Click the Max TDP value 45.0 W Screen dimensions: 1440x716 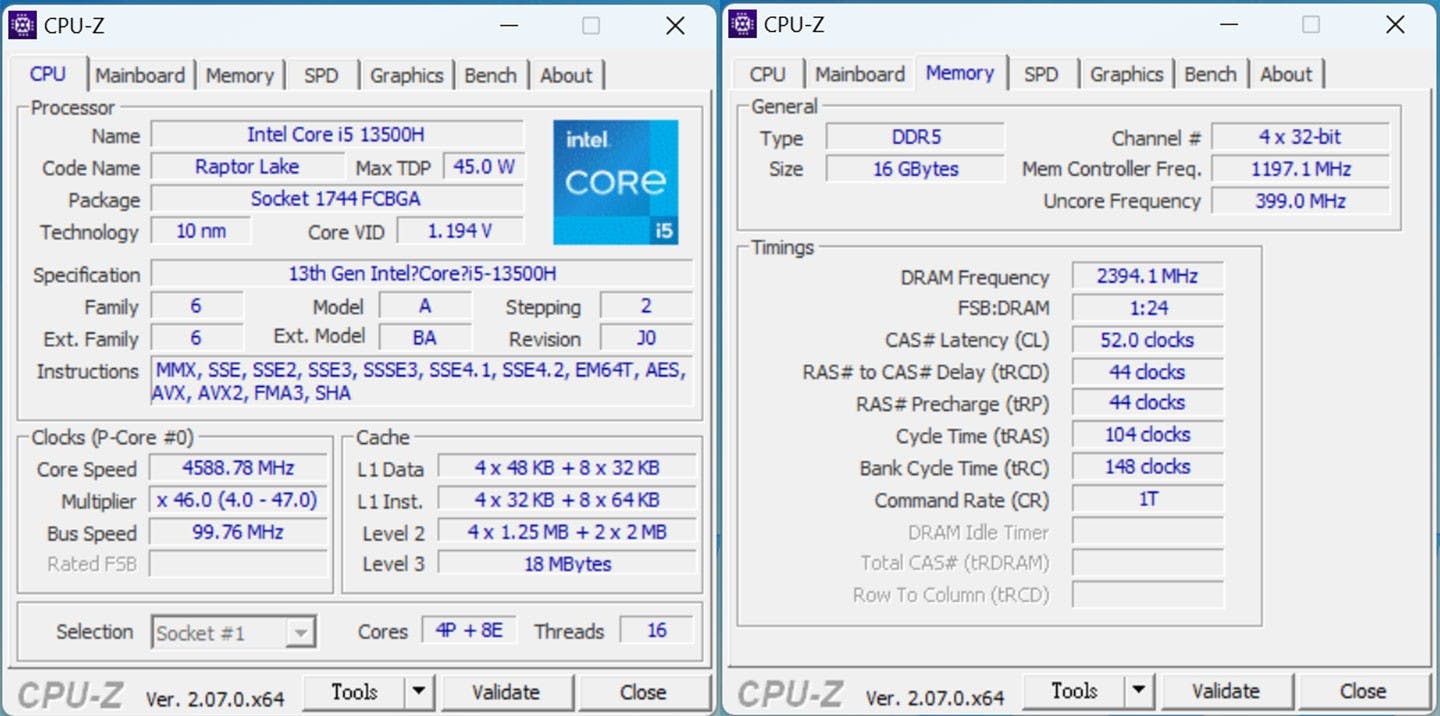coord(484,167)
